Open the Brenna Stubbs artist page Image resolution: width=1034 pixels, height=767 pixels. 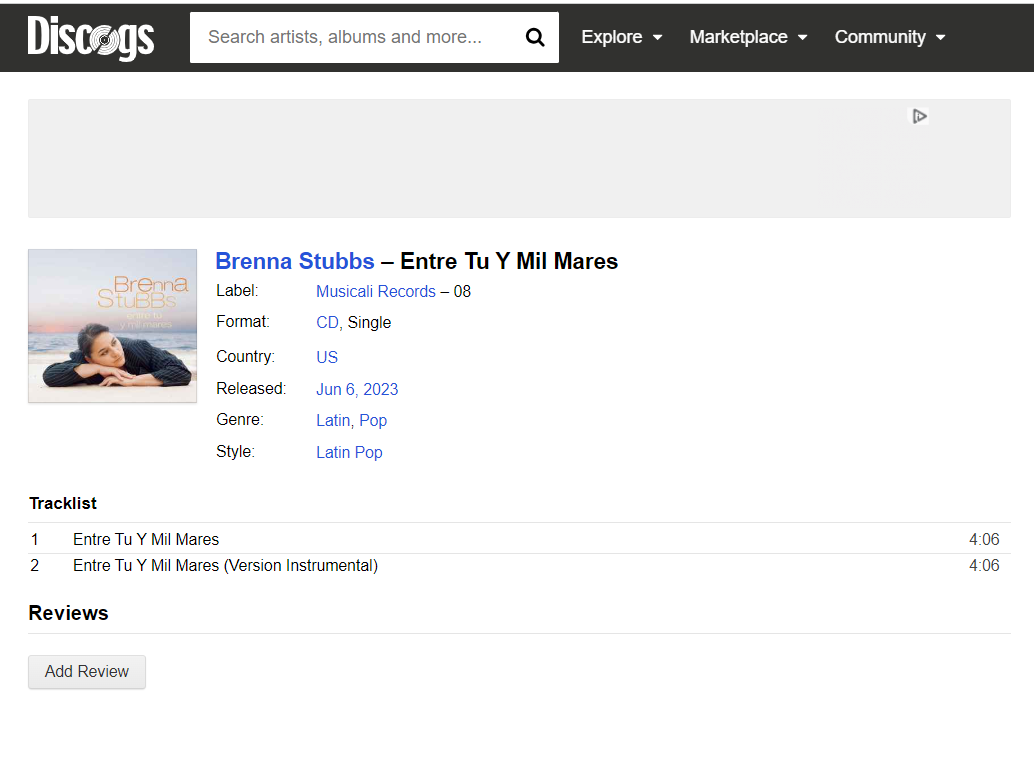[x=295, y=262]
